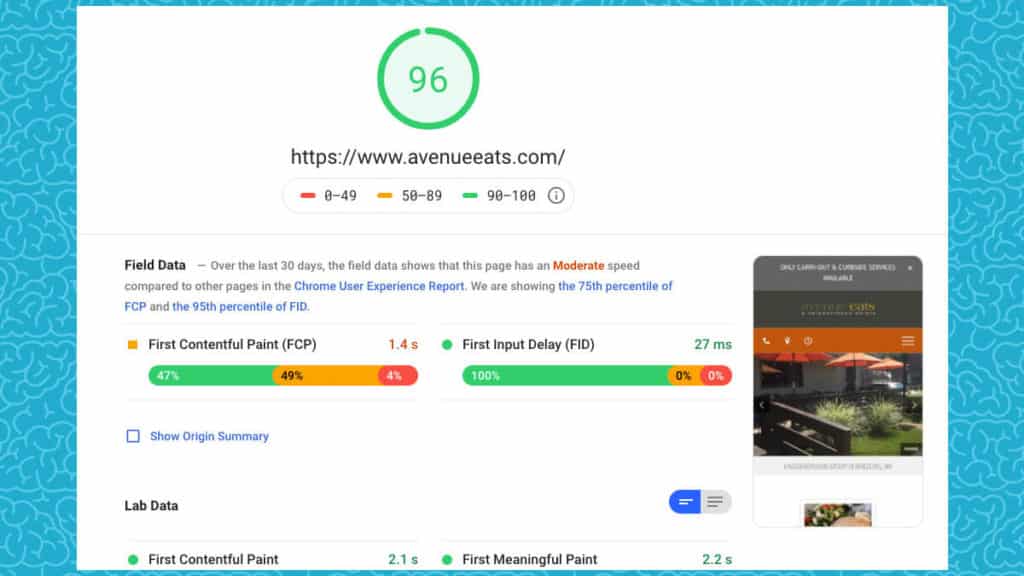Click the 96 performance score gauge
Viewport: 1024px width, 576px height.
tap(428, 79)
